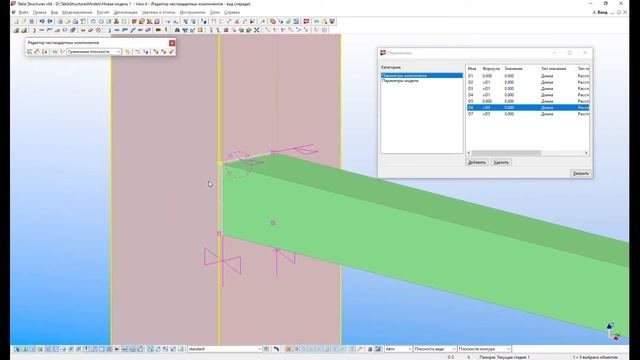
Task: Open the Файл menu
Action: pos(23,12)
